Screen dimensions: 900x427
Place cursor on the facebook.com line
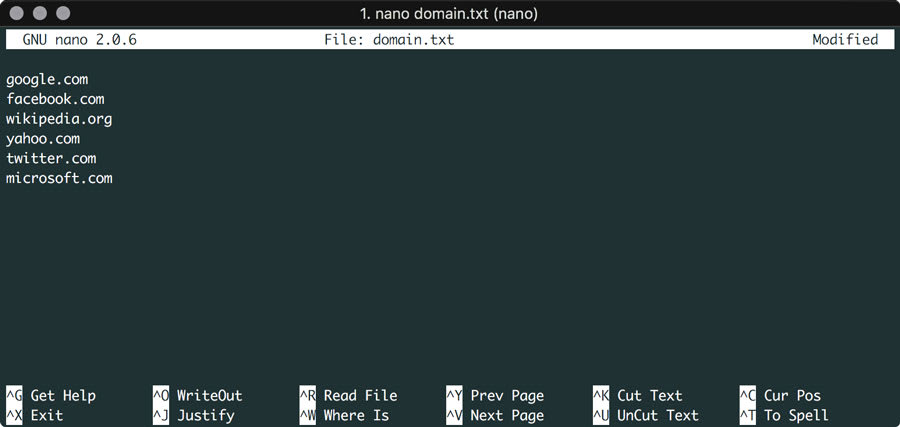click(55, 99)
